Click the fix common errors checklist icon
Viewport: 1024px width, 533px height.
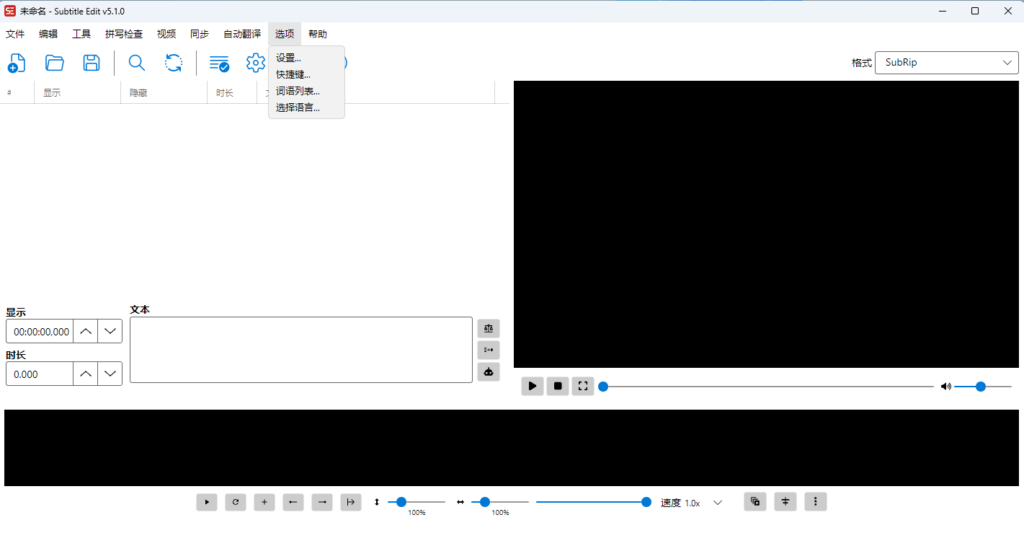219,63
